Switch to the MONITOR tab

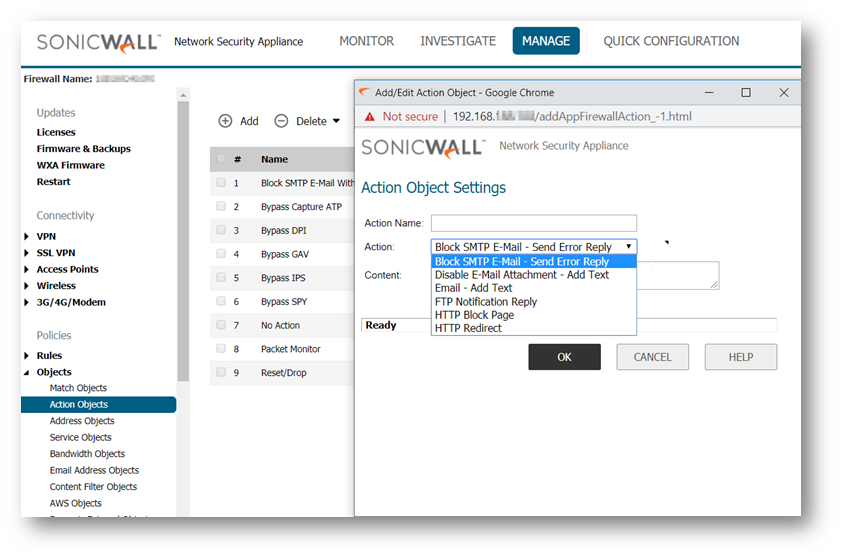point(367,41)
